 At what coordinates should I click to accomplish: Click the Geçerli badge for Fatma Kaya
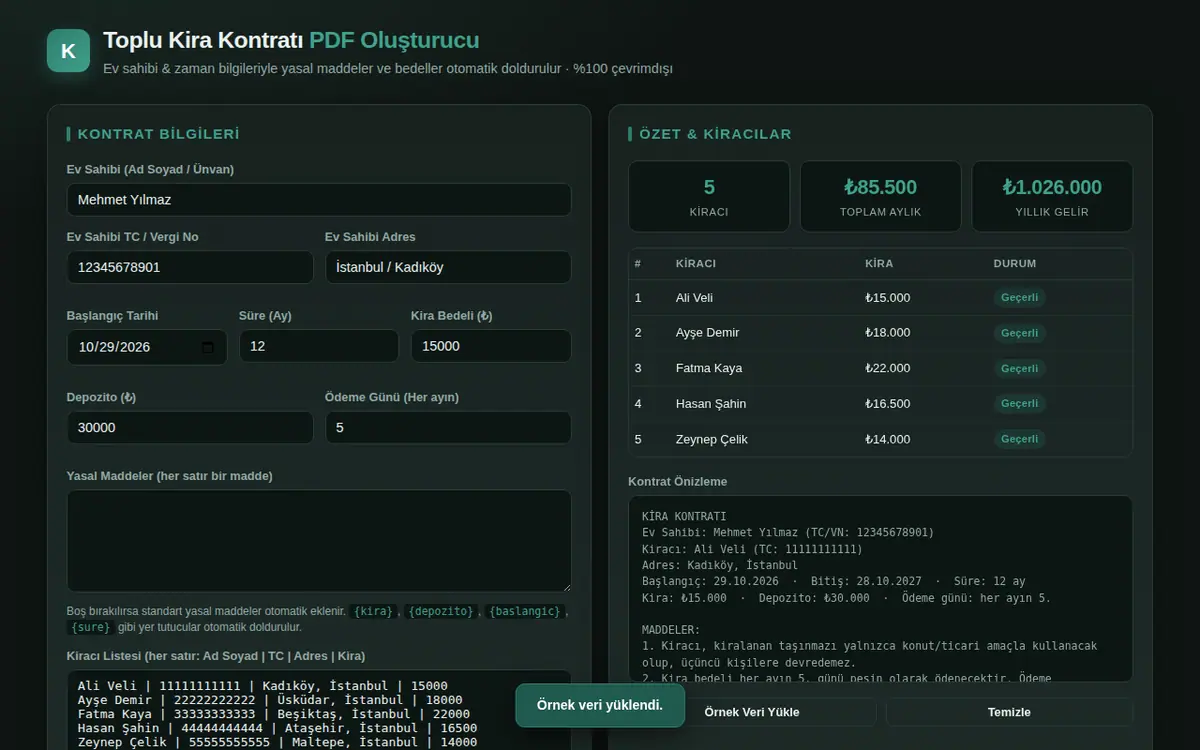point(1020,368)
